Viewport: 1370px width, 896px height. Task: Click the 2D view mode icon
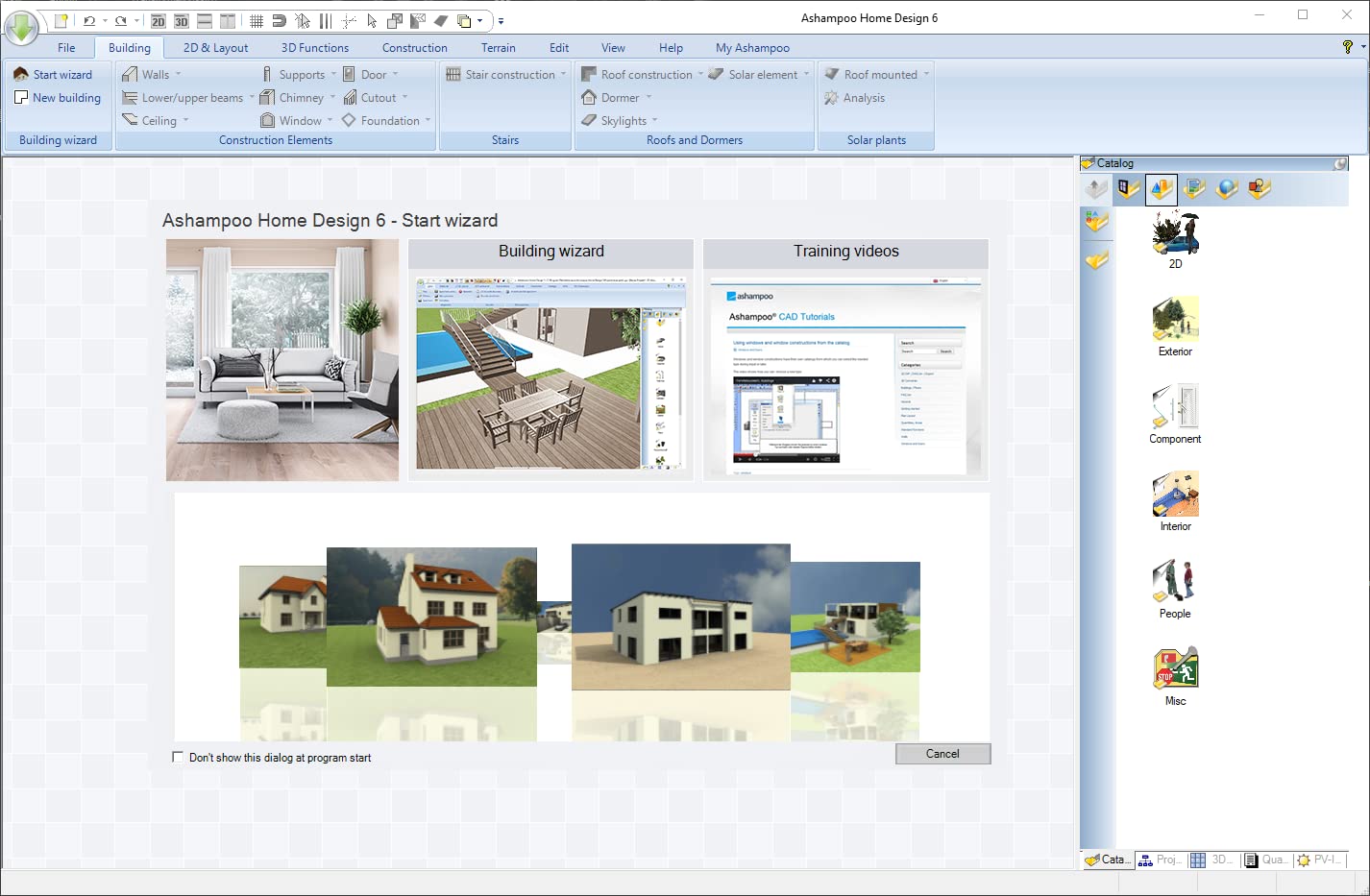coord(159,20)
